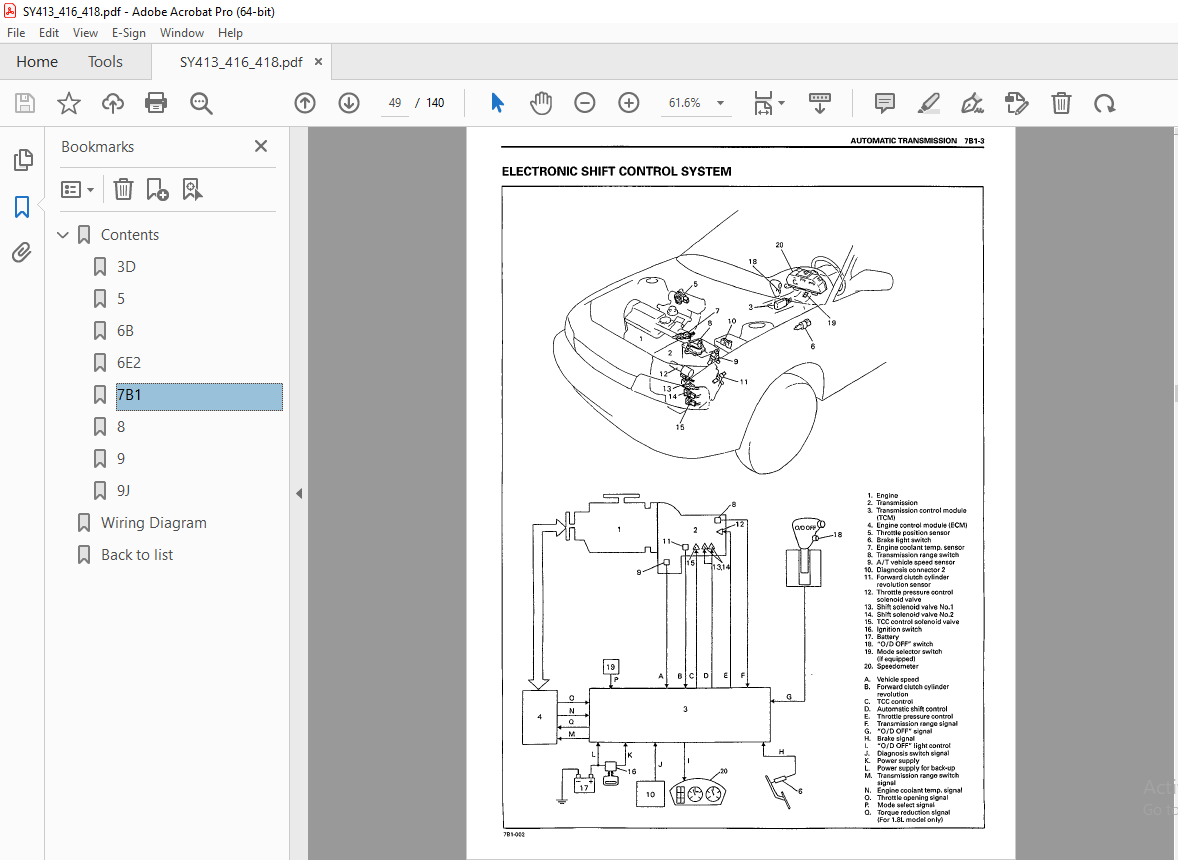Click the Save file icon
This screenshot has height=860, width=1178.
[x=25, y=103]
